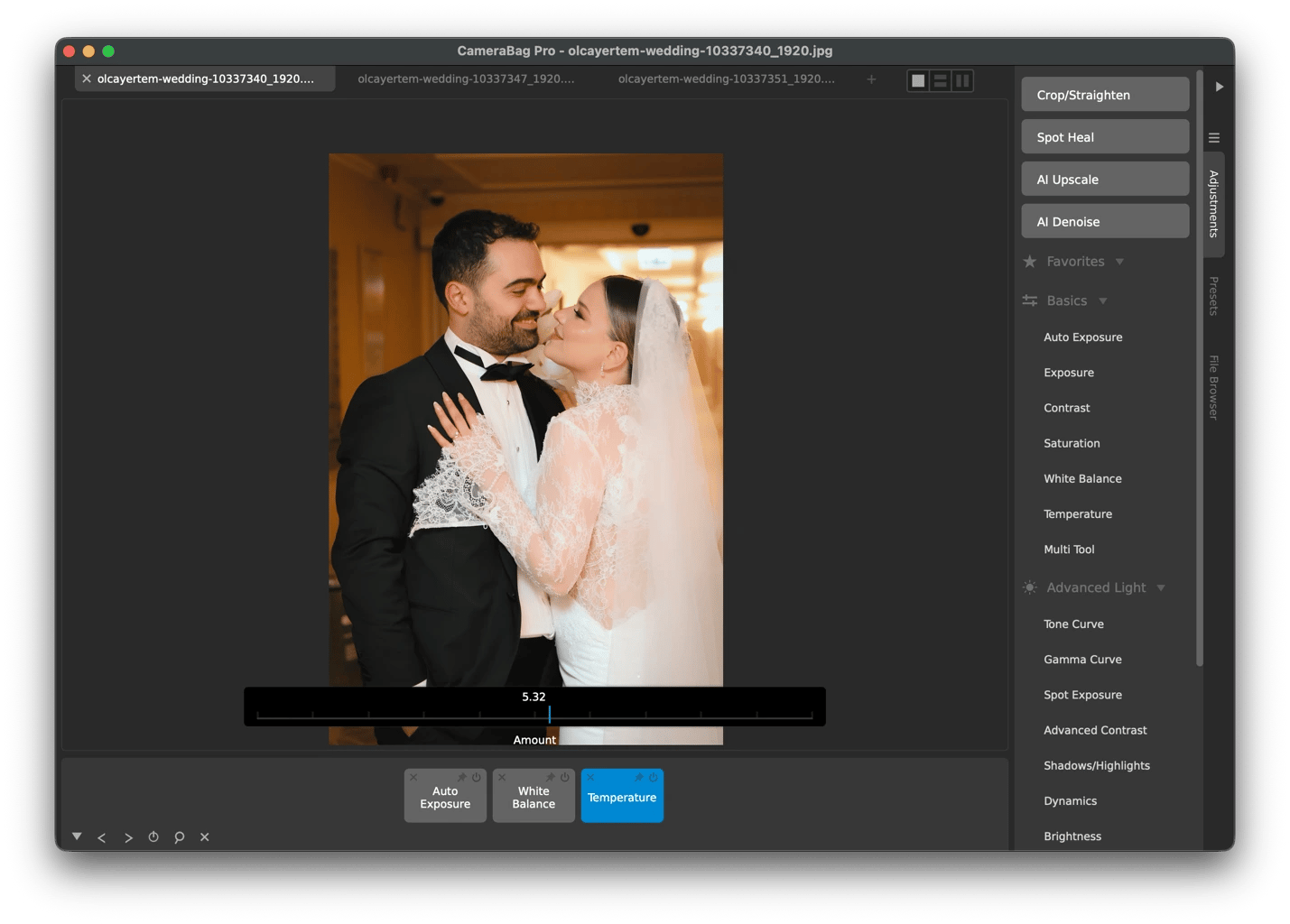Screen dimensions: 1290x924
Task: Switch to the Adjustments side tab
Action: 1214,204
